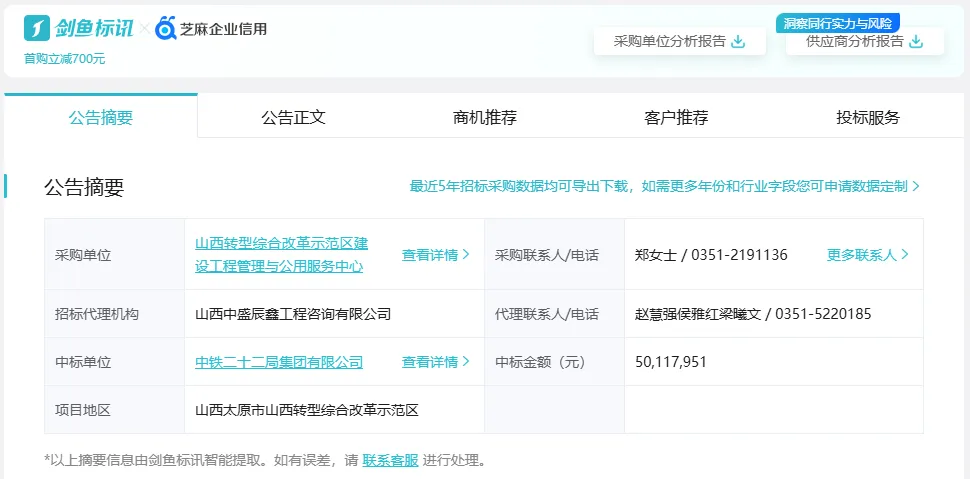Image resolution: width=970 pixels, height=479 pixels.
Task: Select the 客户推荐 tab
Action: point(676,117)
